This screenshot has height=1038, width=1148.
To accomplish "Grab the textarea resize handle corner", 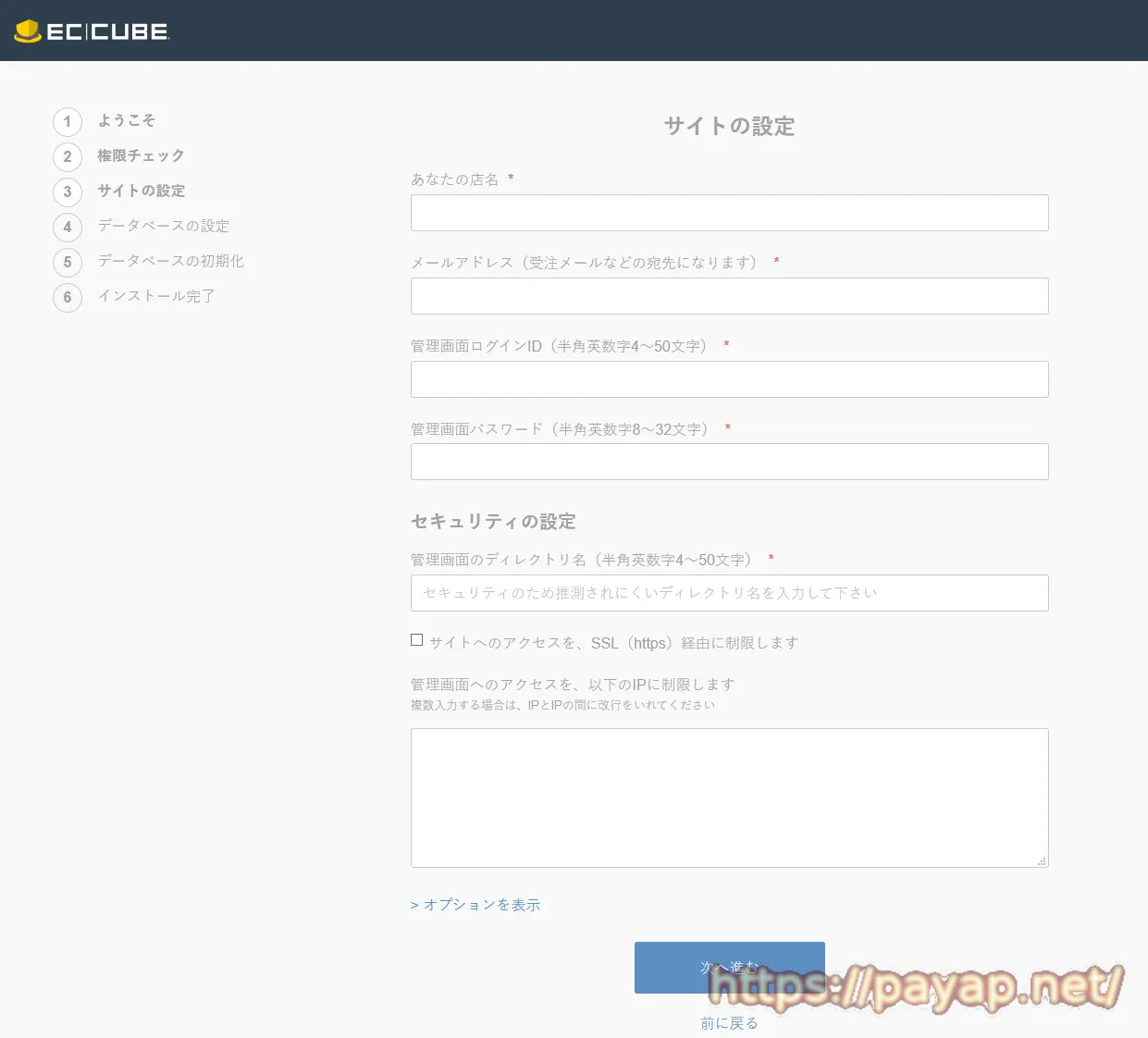I will [x=1042, y=861].
